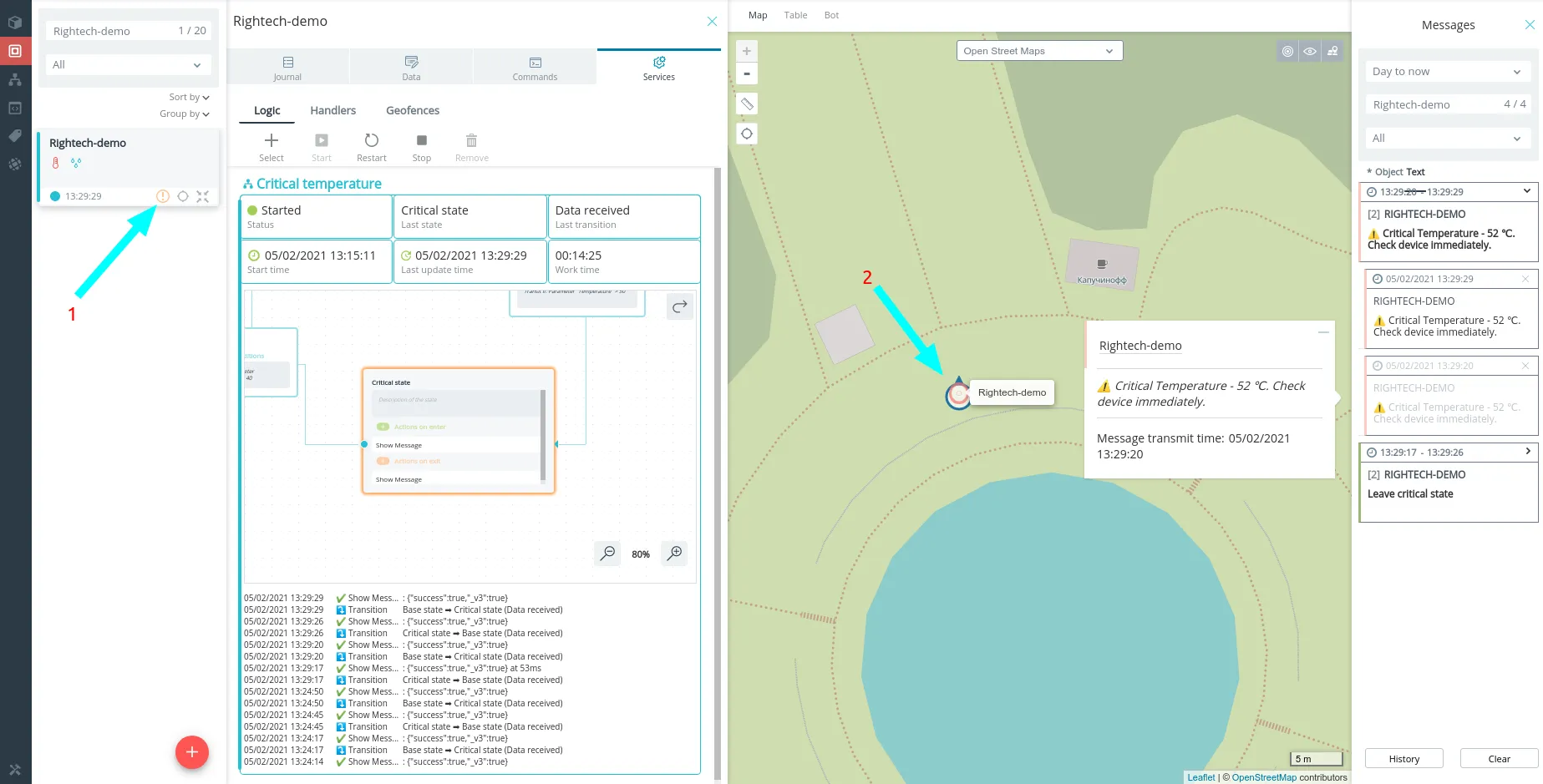Switch to the Handlers tab
This screenshot has height=784, width=1543.
pyautogui.click(x=332, y=110)
